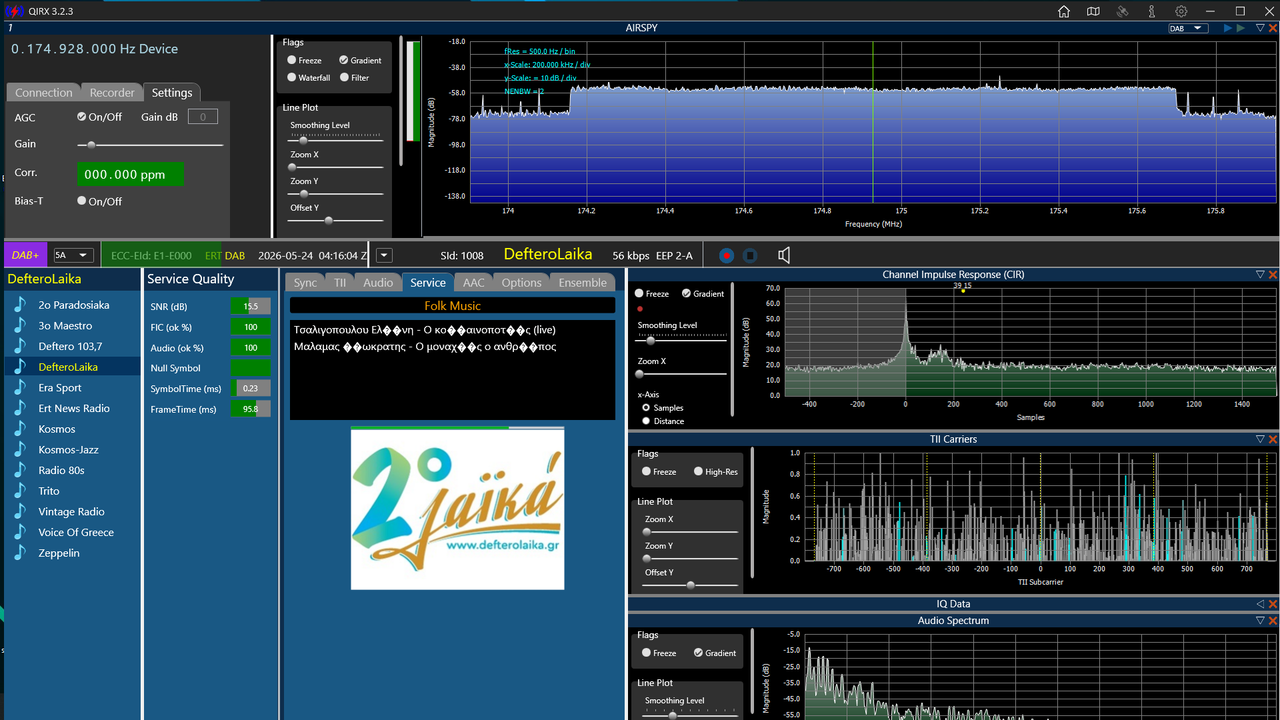Expand the dropdown arrow next to timestamp

[384, 255]
